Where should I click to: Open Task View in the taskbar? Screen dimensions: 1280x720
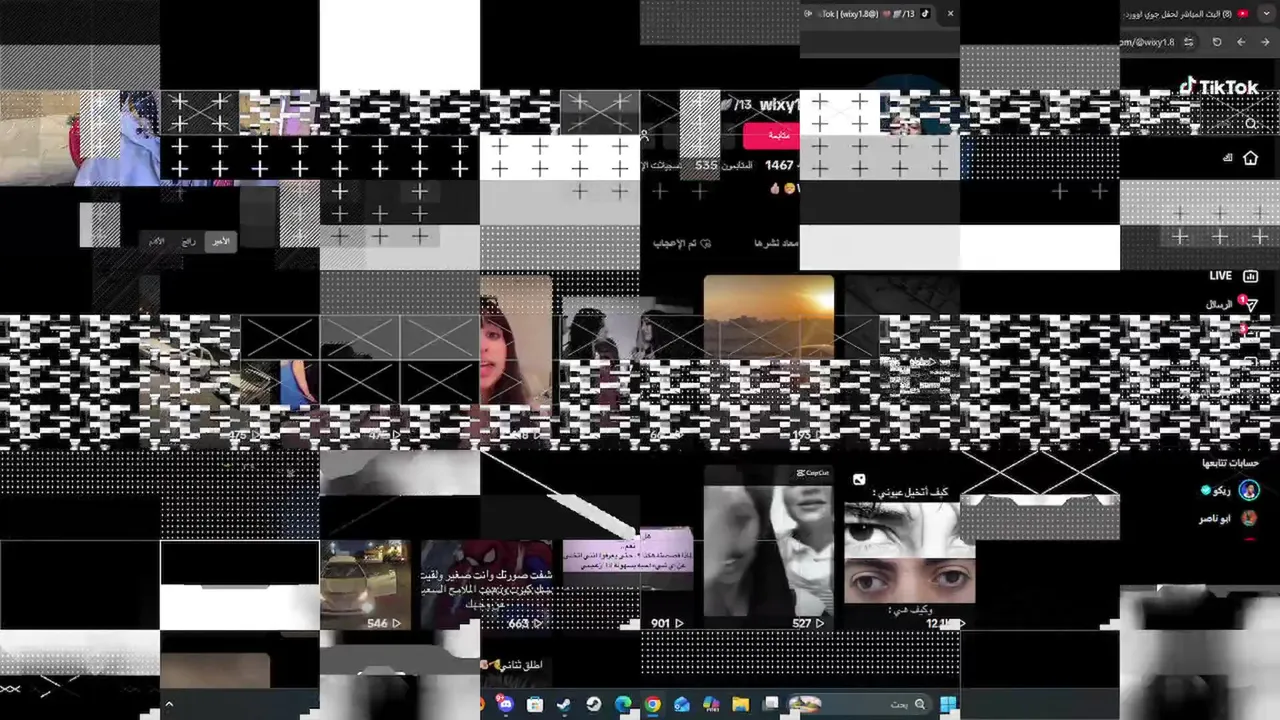pyautogui.click(x=771, y=705)
